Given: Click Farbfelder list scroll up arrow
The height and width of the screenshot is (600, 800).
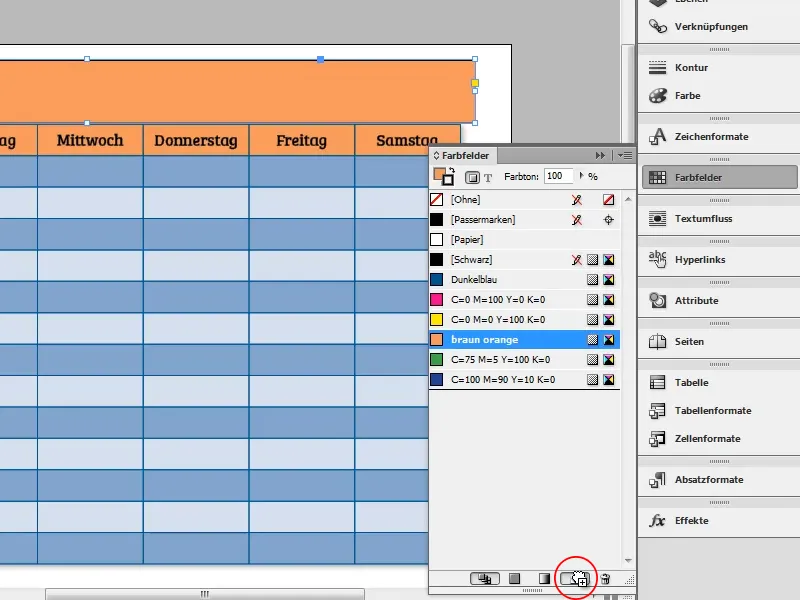Looking at the screenshot, I should (628, 199).
